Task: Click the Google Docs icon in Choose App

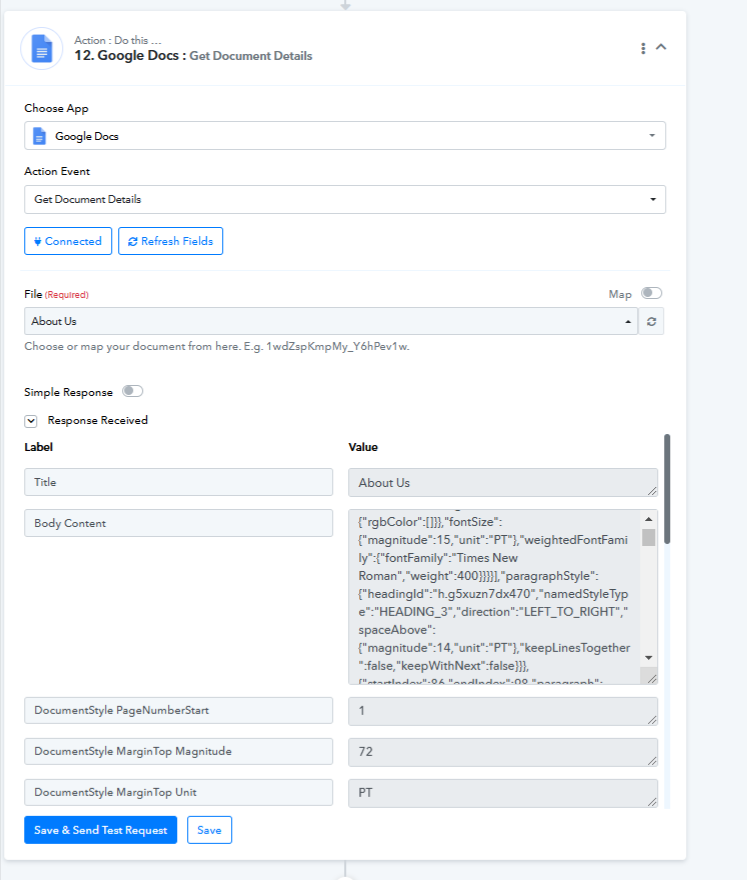Action: point(39,136)
